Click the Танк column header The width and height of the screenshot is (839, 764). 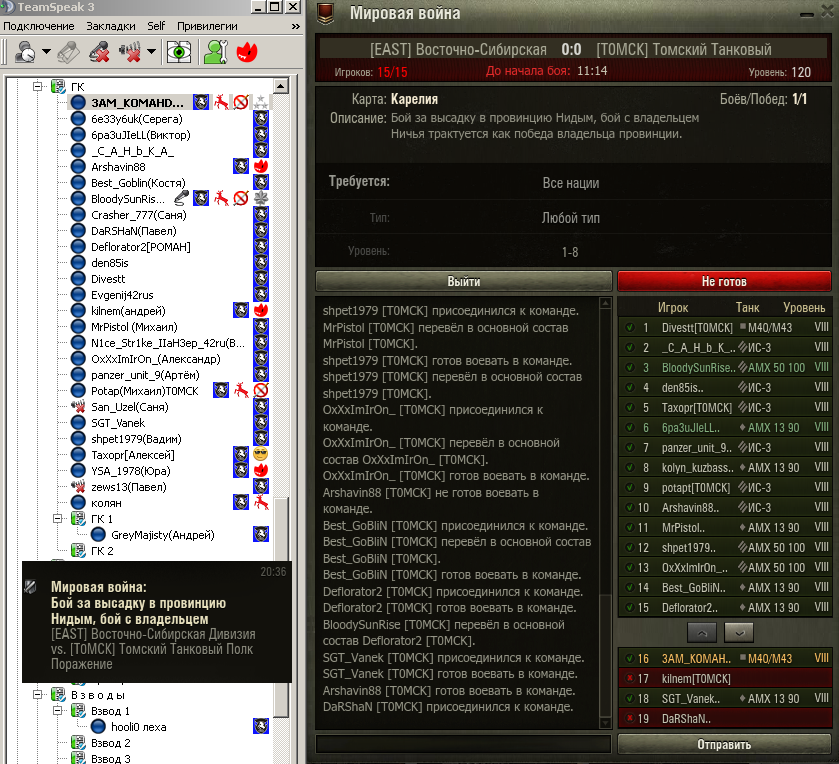point(747,308)
